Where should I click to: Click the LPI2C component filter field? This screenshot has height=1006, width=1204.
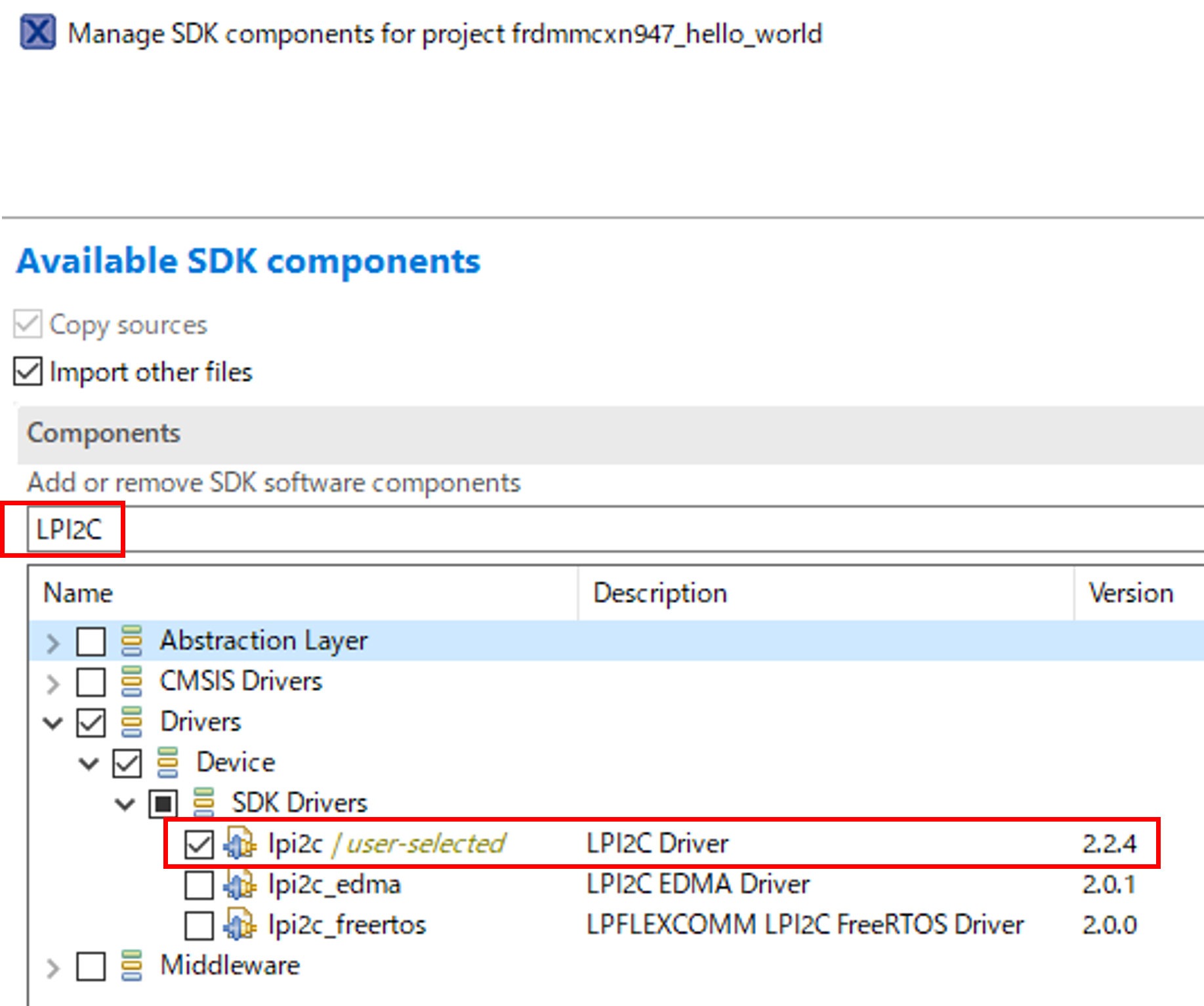591,529
